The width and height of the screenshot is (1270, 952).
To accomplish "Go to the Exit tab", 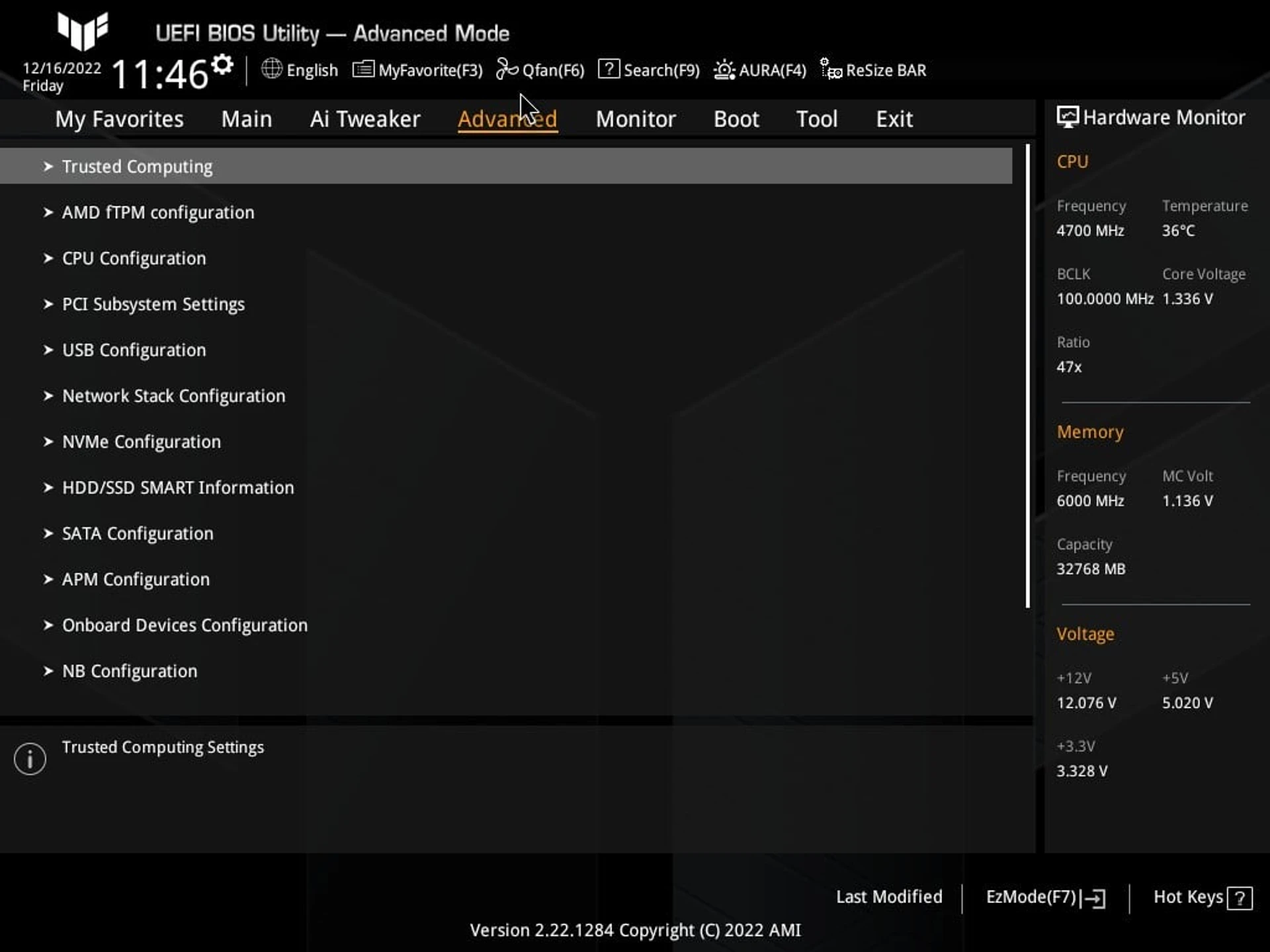I will (x=894, y=119).
